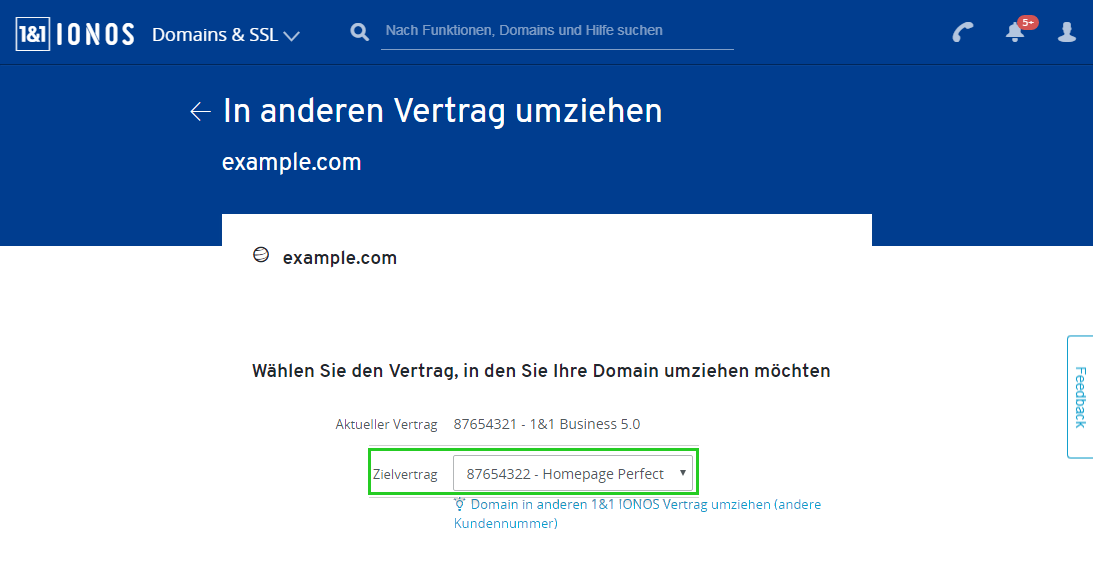The width and height of the screenshot is (1093, 575).
Task: Click the 5+ notification badge
Action: 1027,22
